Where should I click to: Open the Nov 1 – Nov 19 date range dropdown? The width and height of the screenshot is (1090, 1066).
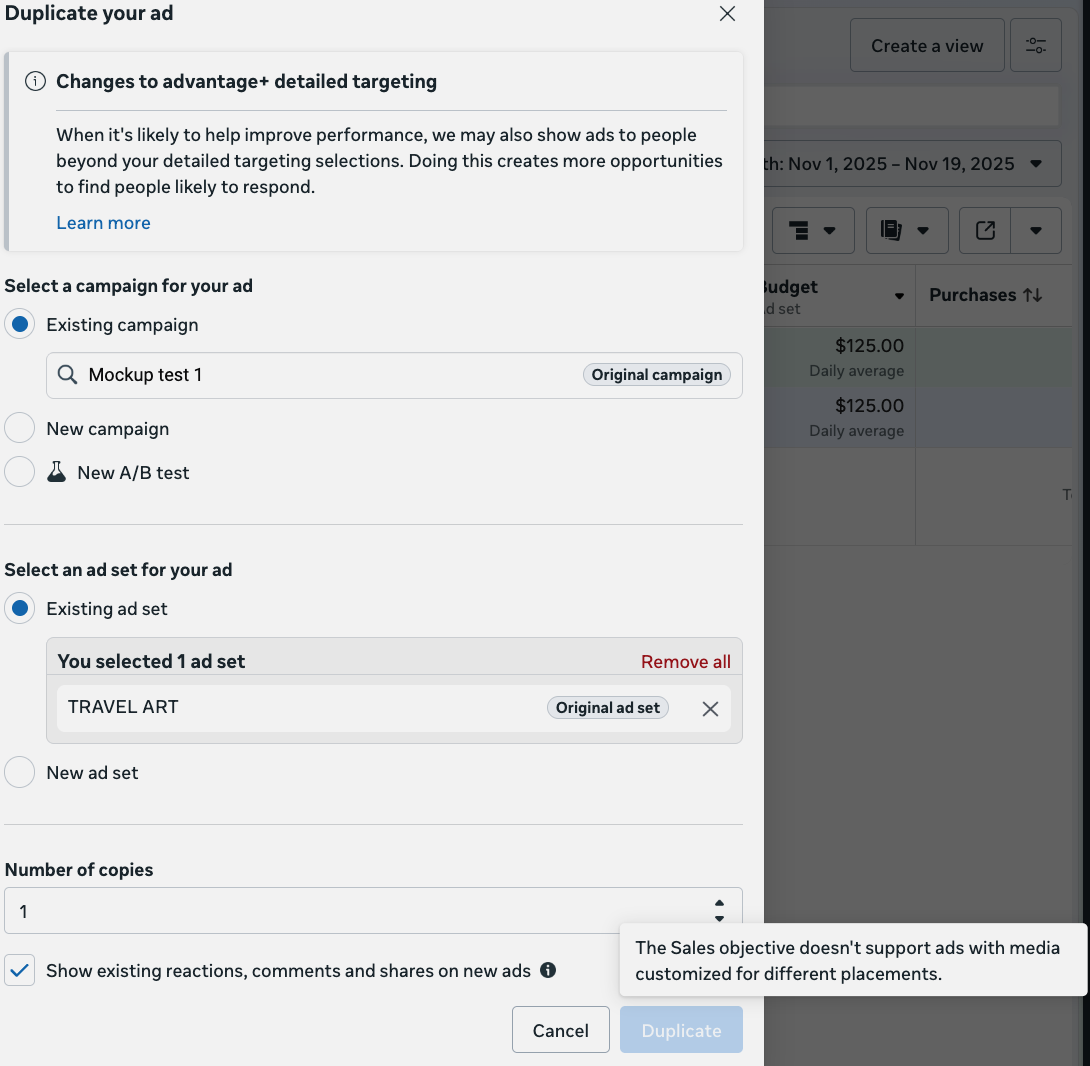913,163
